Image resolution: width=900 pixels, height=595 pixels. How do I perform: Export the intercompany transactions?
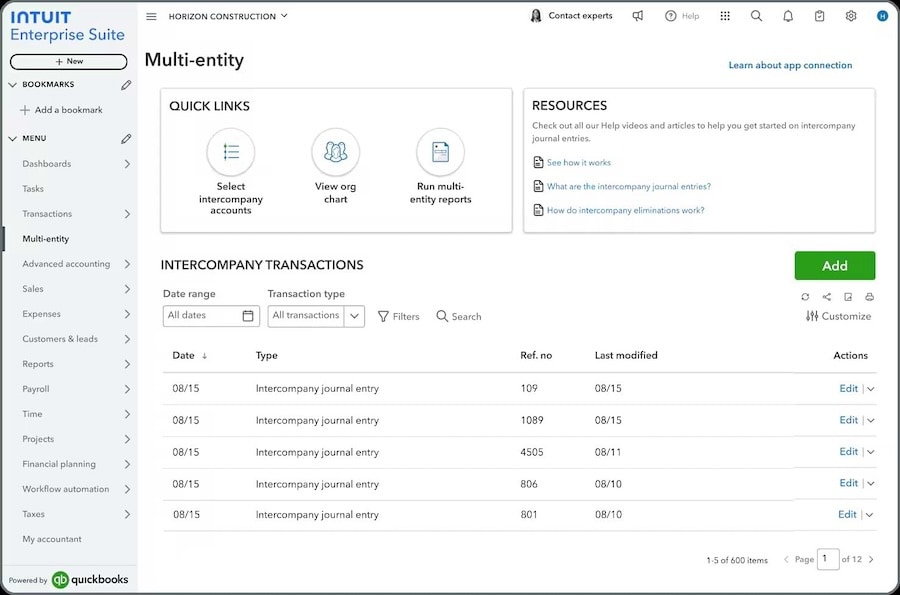[848, 297]
